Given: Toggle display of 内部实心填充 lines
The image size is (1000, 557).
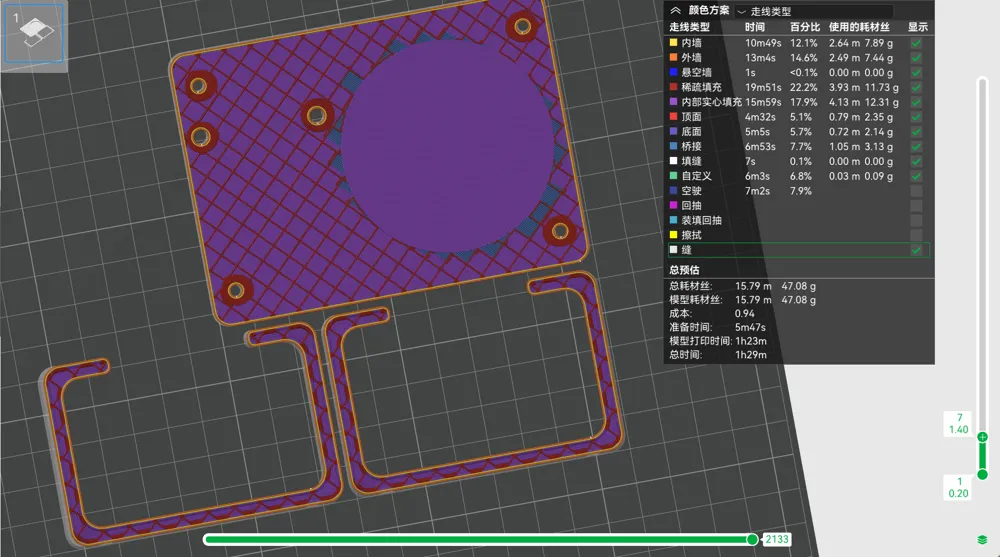Looking at the screenshot, I should click(x=916, y=102).
